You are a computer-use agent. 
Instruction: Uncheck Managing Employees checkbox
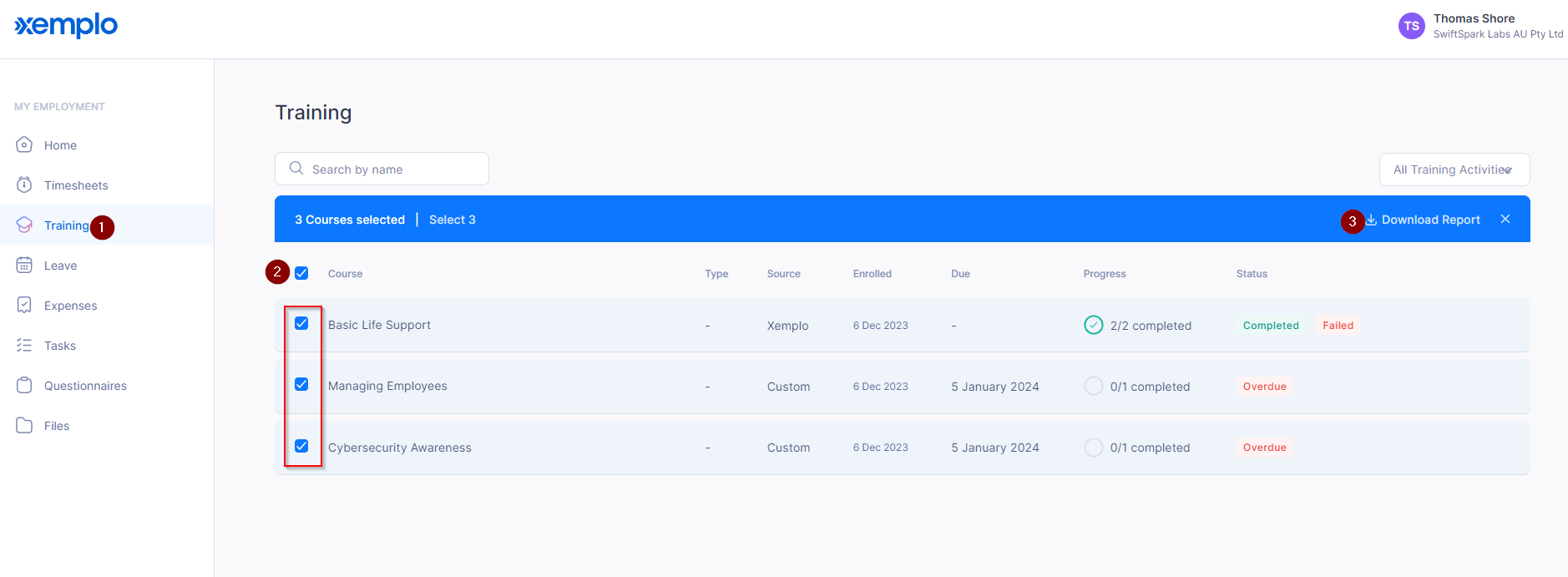(x=301, y=384)
